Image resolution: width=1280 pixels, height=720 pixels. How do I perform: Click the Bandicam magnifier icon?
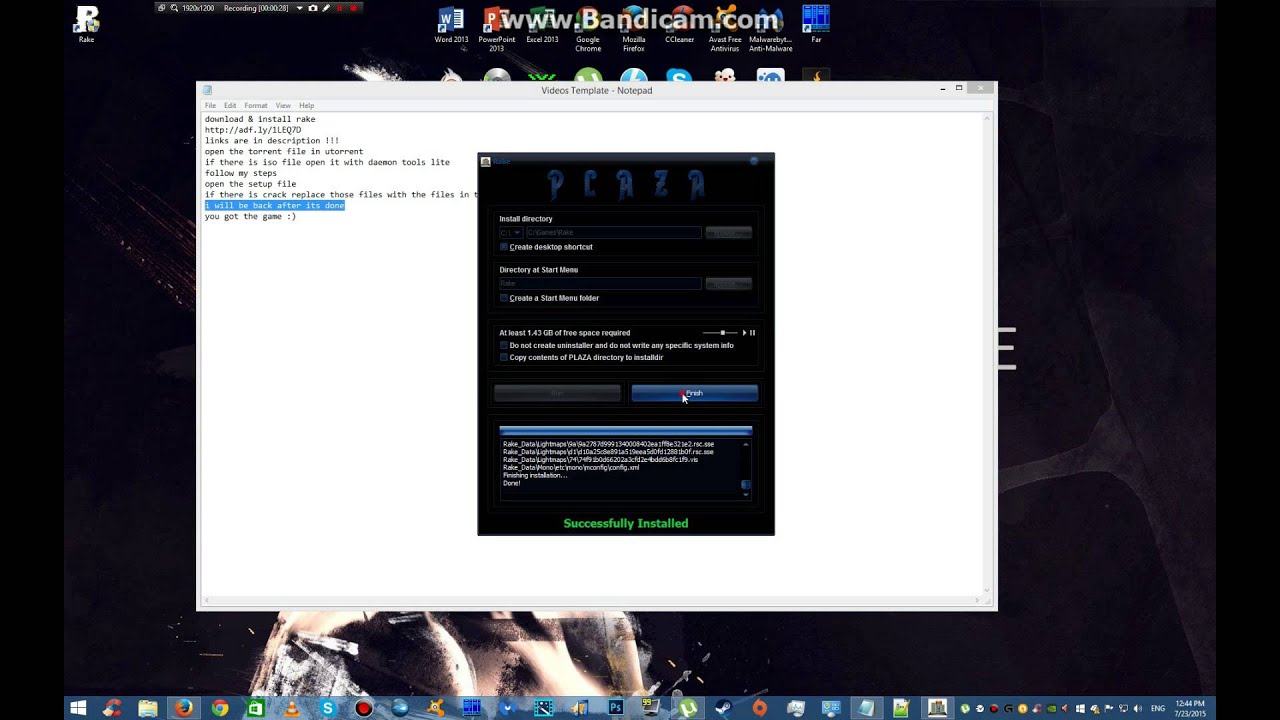pyautogui.click(x=174, y=8)
